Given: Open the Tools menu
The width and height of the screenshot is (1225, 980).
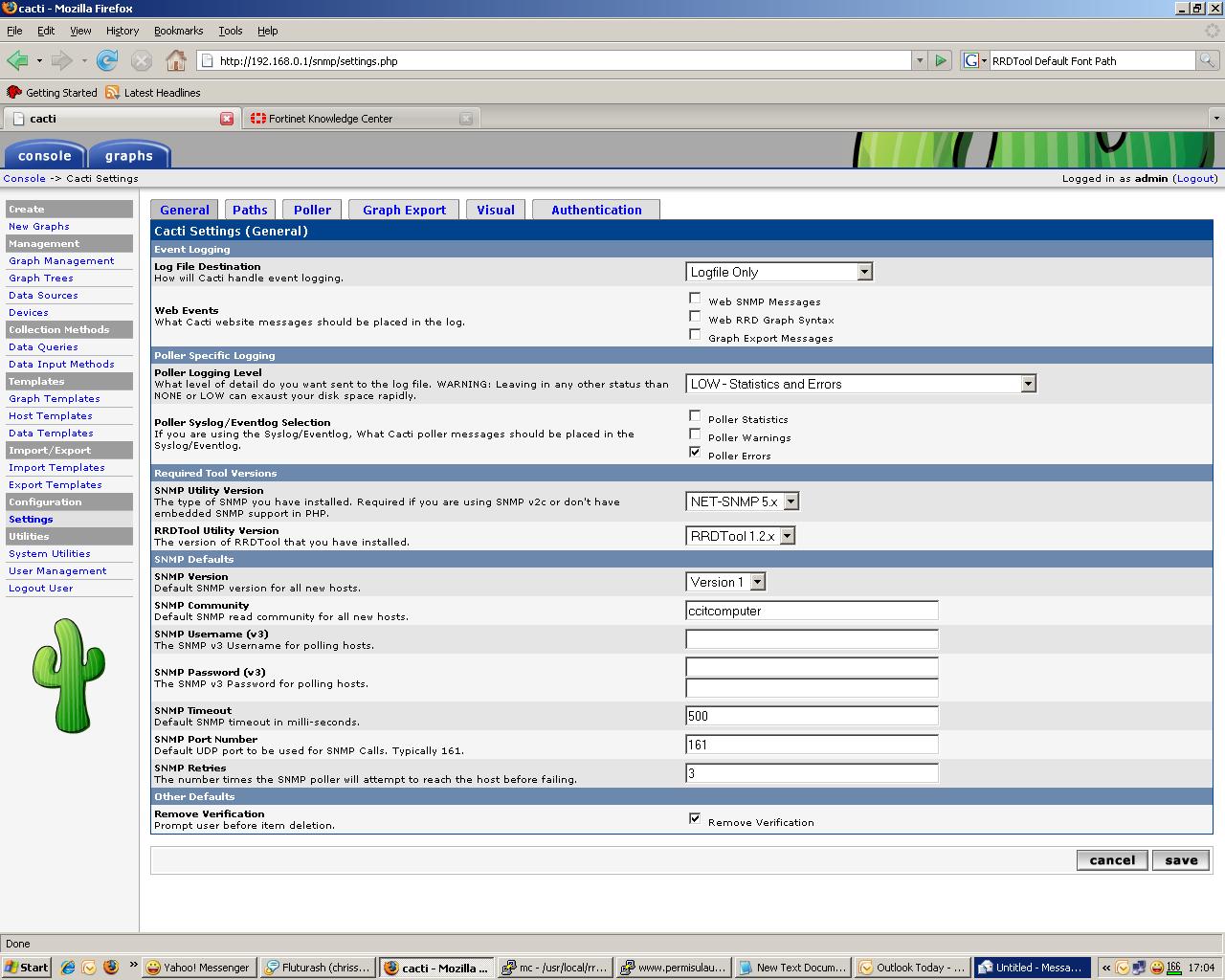Looking at the screenshot, I should pos(230,31).
